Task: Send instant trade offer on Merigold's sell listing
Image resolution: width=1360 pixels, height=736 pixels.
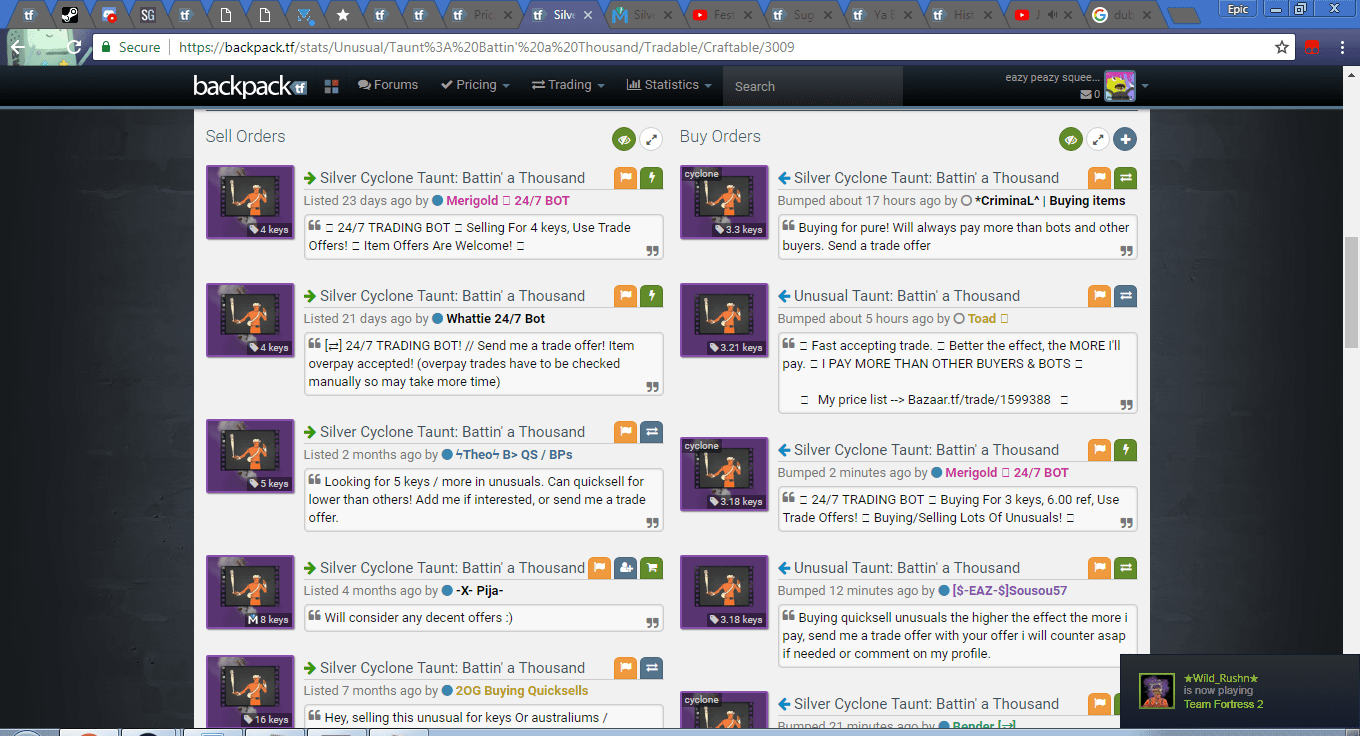Action: click(x=651, y=178)
